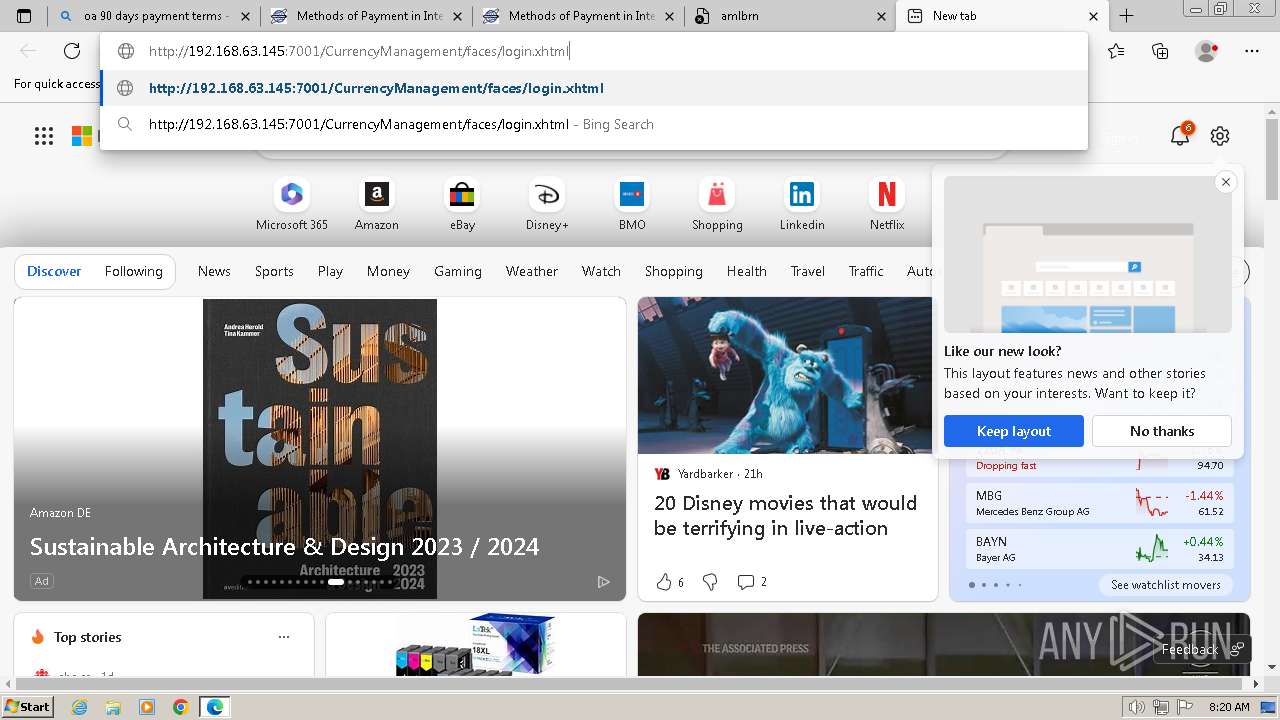This screenshot has height=720, width=1280.
Task: Switch to the amlbrn tab
Action: [x=790, y=16]
